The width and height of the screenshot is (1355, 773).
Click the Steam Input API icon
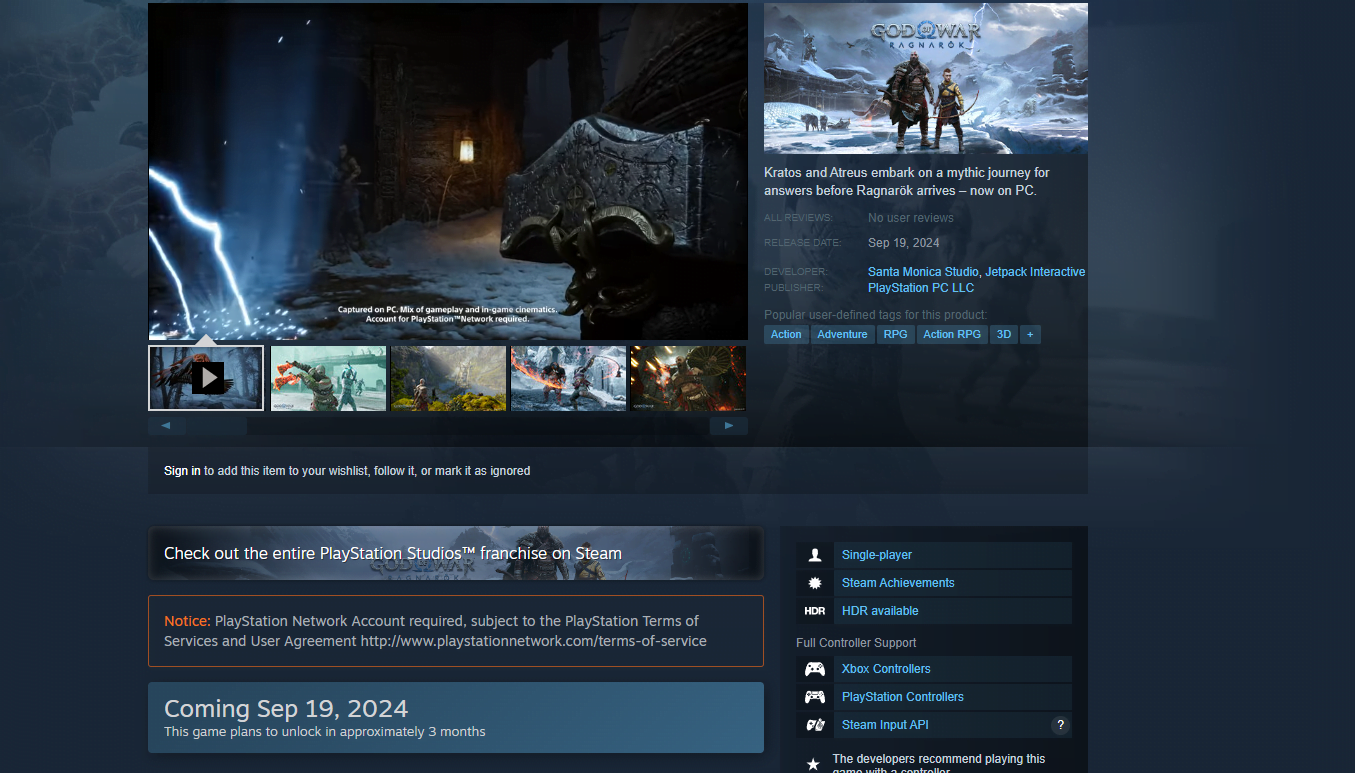click(x=815, y=725)
